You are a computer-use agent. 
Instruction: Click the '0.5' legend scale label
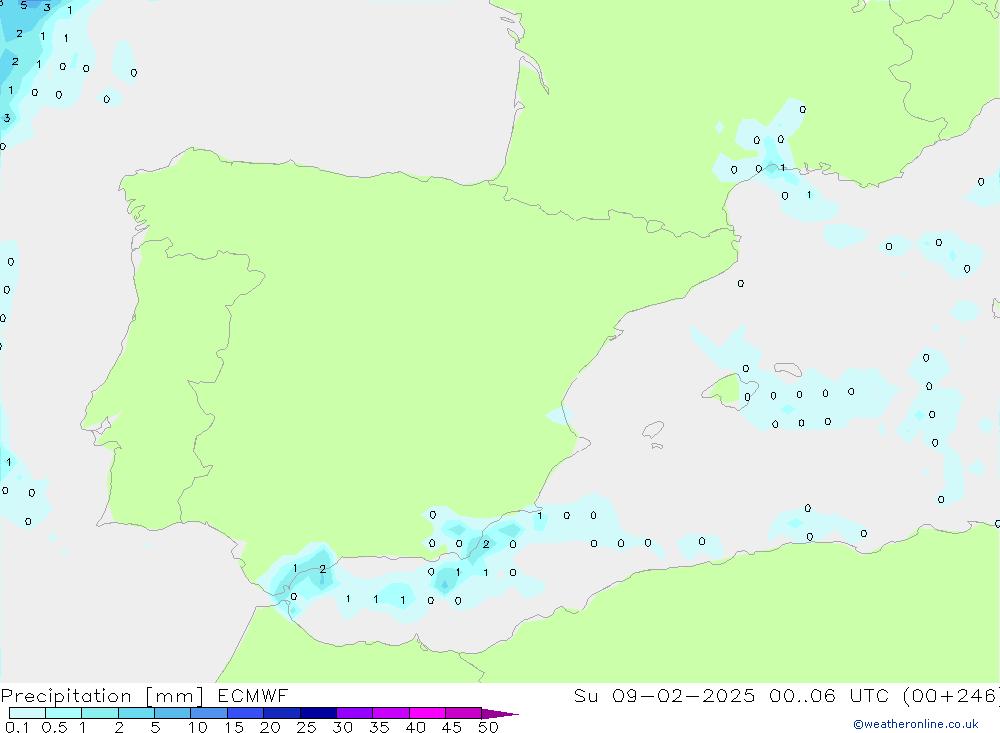(55, 727)
